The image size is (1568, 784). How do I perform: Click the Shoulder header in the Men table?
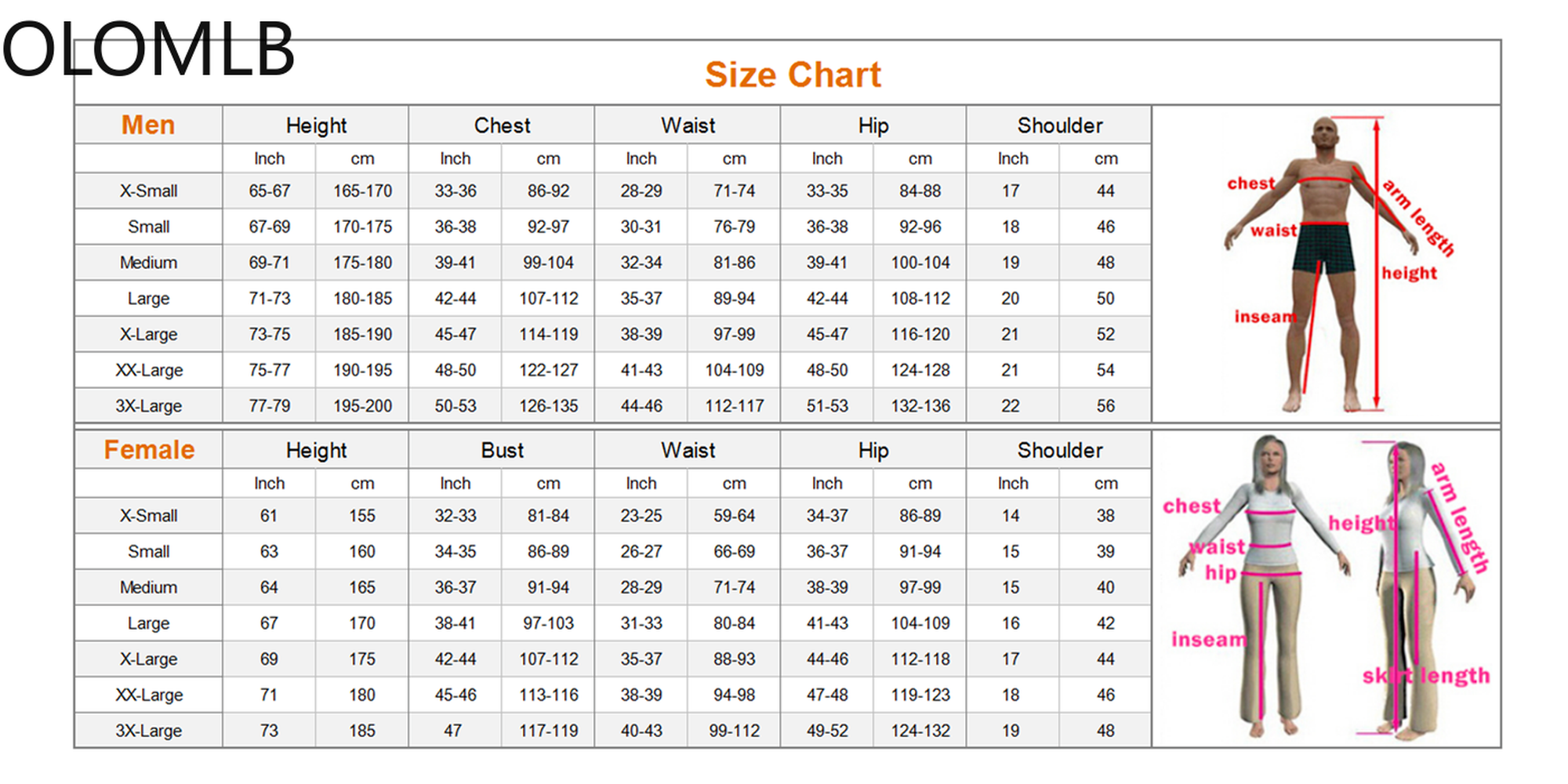1059,125
